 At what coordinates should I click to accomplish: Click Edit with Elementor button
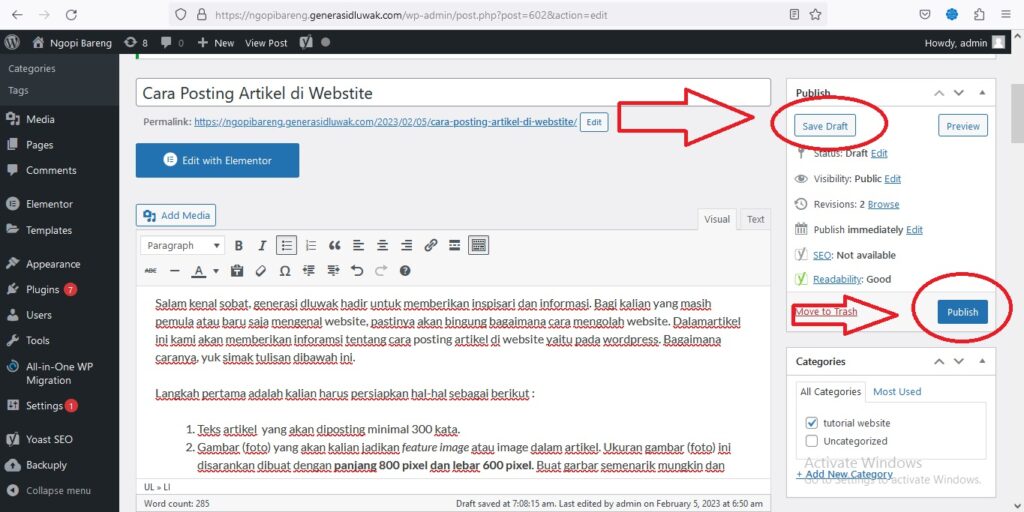217,160
